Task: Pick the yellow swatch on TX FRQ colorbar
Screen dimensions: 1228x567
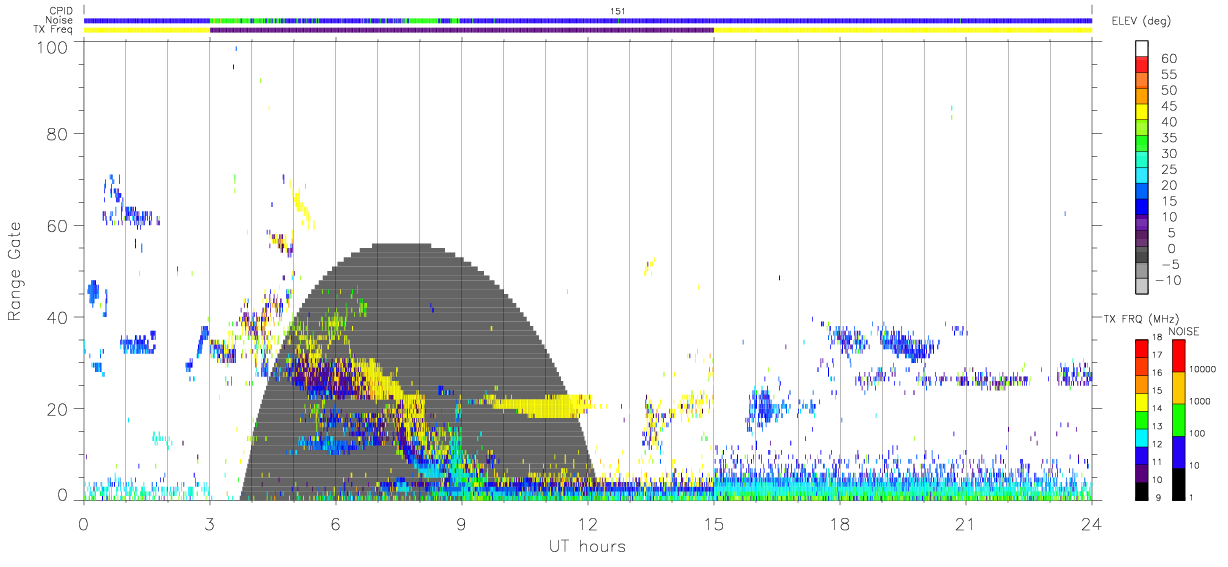Action: [1141, 402]
